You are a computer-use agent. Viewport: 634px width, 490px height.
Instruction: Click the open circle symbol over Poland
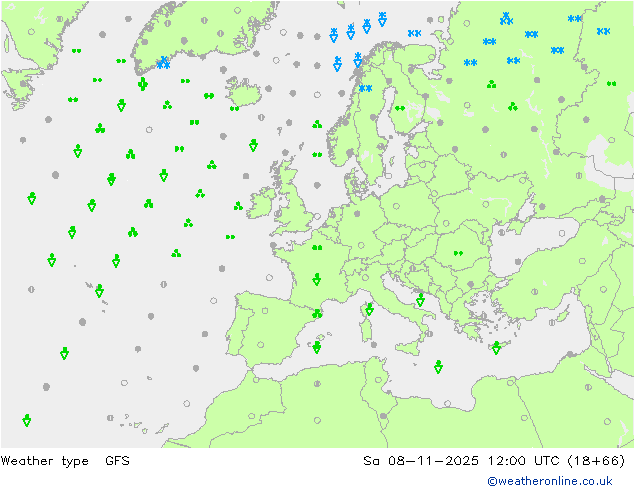[x=396, y=206]
